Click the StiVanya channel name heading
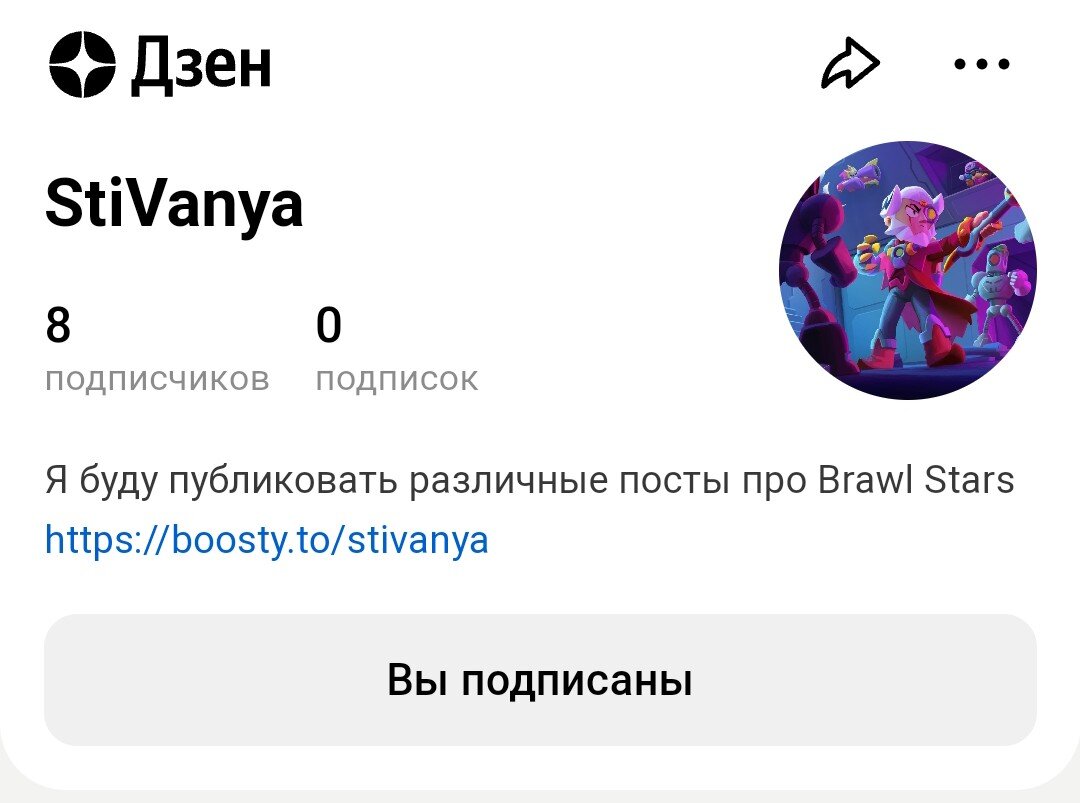The image size is (1080, 803). click(174, 205)
